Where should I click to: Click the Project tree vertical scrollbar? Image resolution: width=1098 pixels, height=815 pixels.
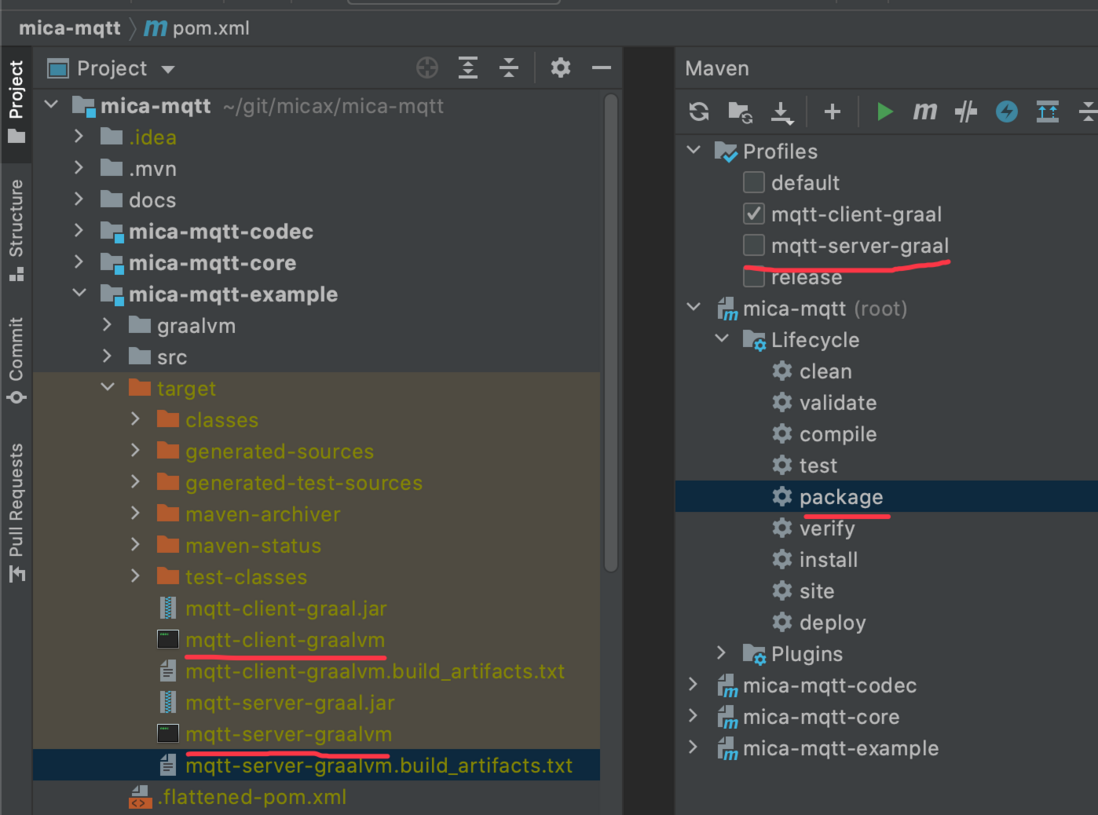(611, 333)
